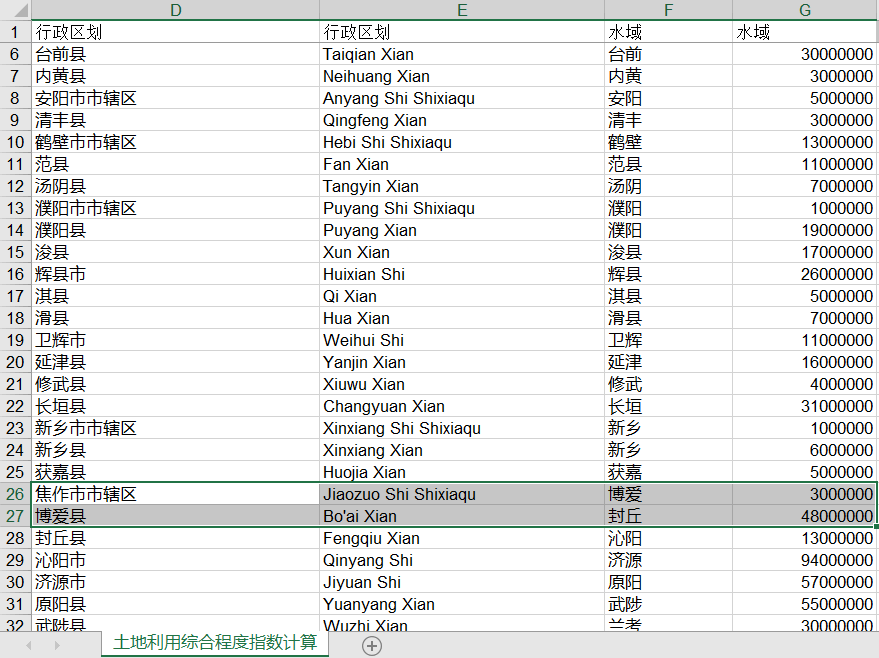This screenshot has height=658, width=879.
Task: Click the cell Anyang Shi Shixiaqu
Action: coord(462,98)
